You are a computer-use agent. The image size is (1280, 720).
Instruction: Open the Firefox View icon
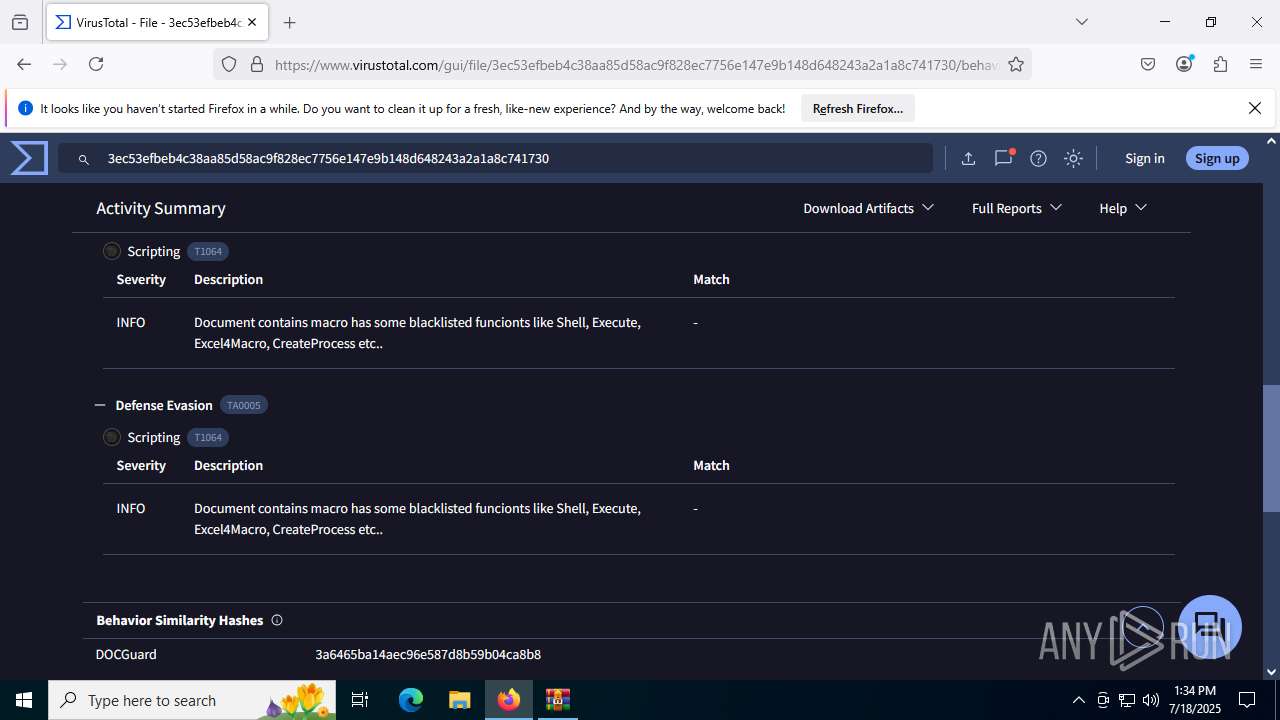[20, 22]
